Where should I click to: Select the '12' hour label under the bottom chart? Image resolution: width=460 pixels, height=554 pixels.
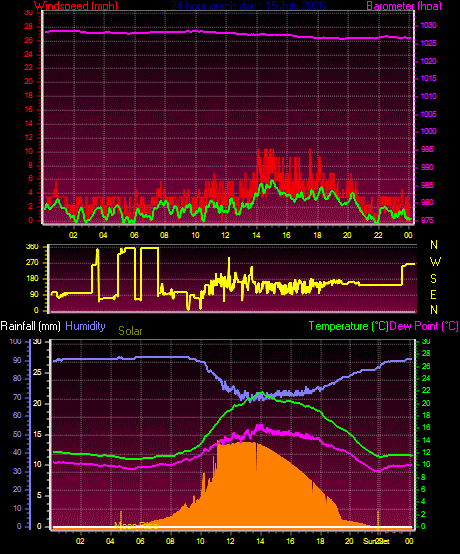tap(230, 541)
